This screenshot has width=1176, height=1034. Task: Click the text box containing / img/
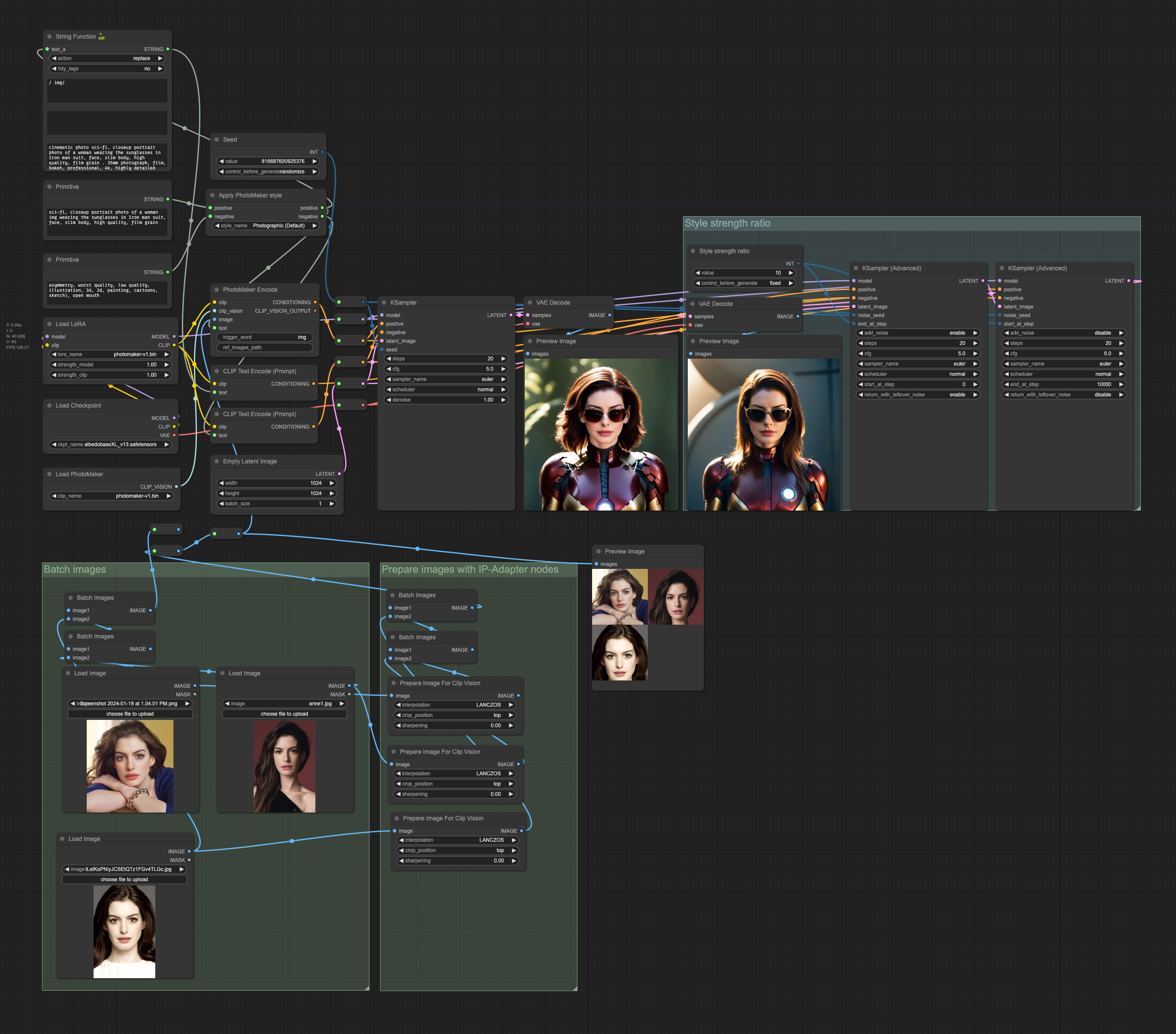107,91
